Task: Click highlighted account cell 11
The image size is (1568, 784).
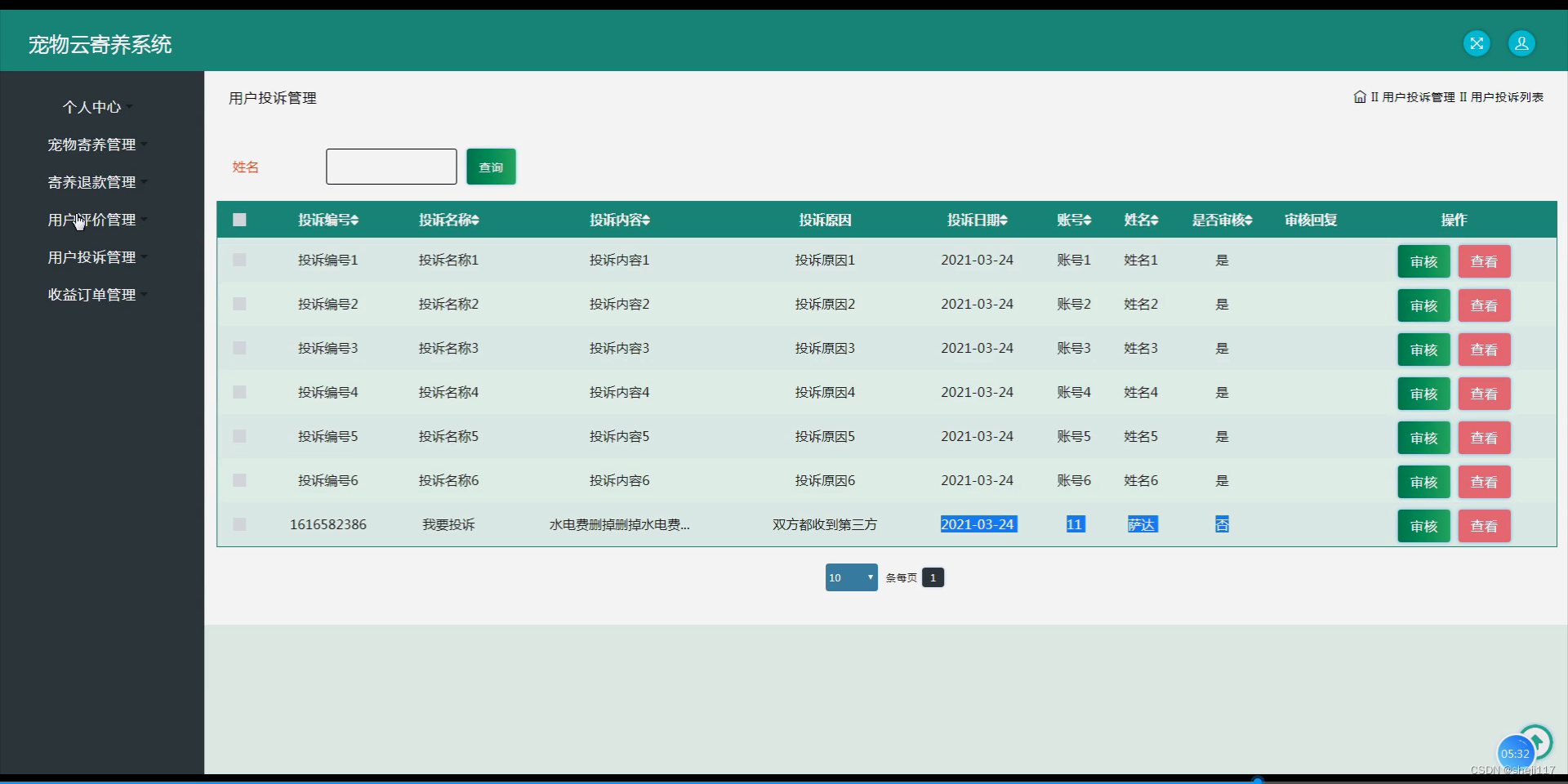Action: (x=1075, y=524)
